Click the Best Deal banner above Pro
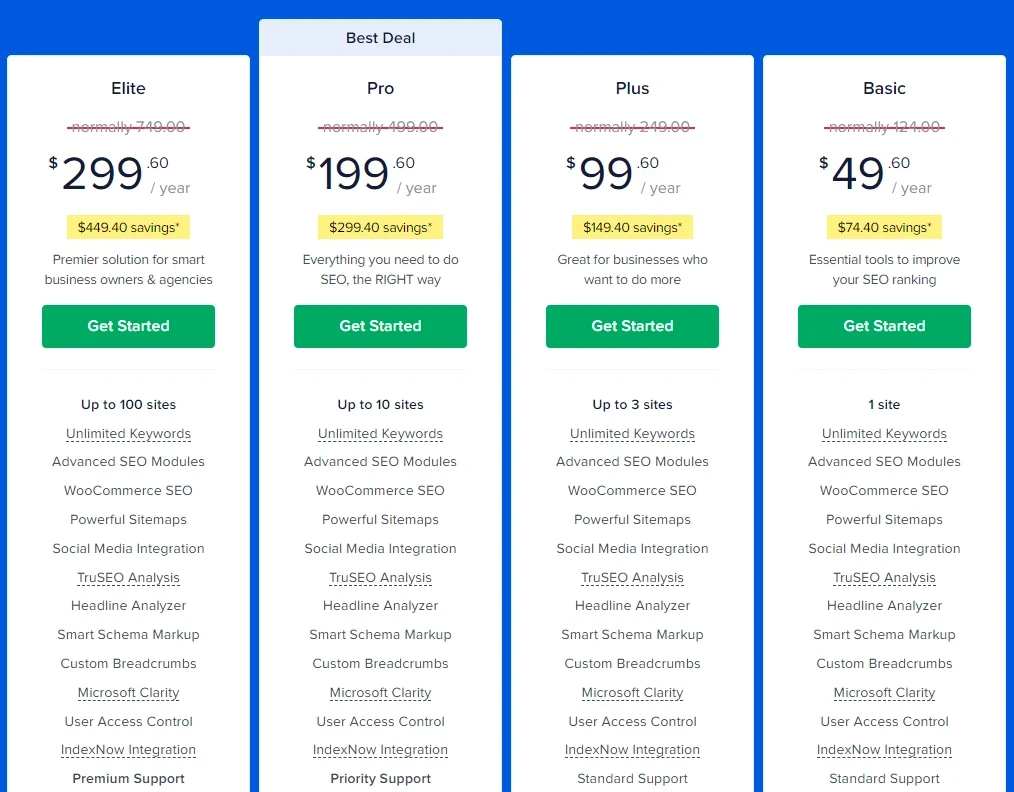Screen dimensions: 1014x792 pyautogui.click(x=380, y=38)
